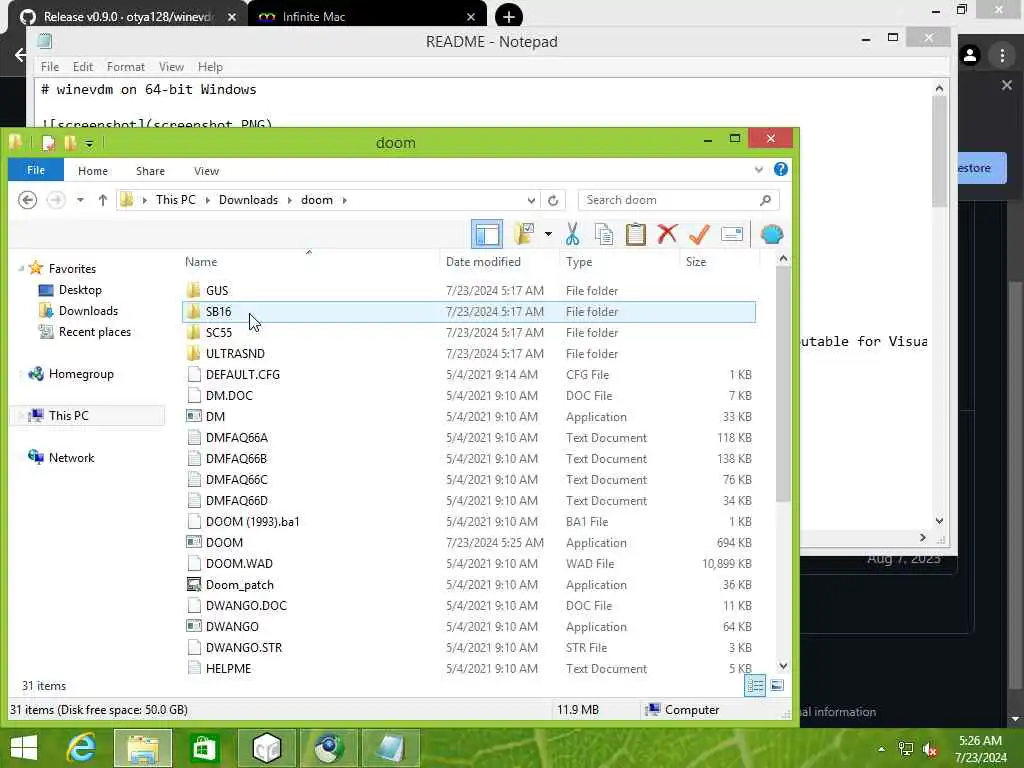This screenshot has height=768, width=1024.
Task: Expand the ribbon with the chevron
Action: tap(759, 170)
